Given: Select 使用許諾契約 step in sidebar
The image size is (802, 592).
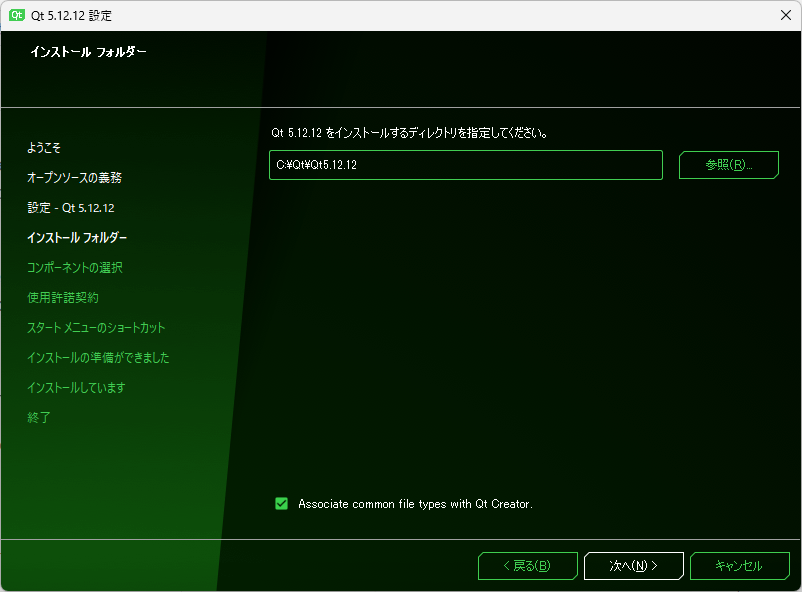Looking at the screenshot, I should coord(63,297).
